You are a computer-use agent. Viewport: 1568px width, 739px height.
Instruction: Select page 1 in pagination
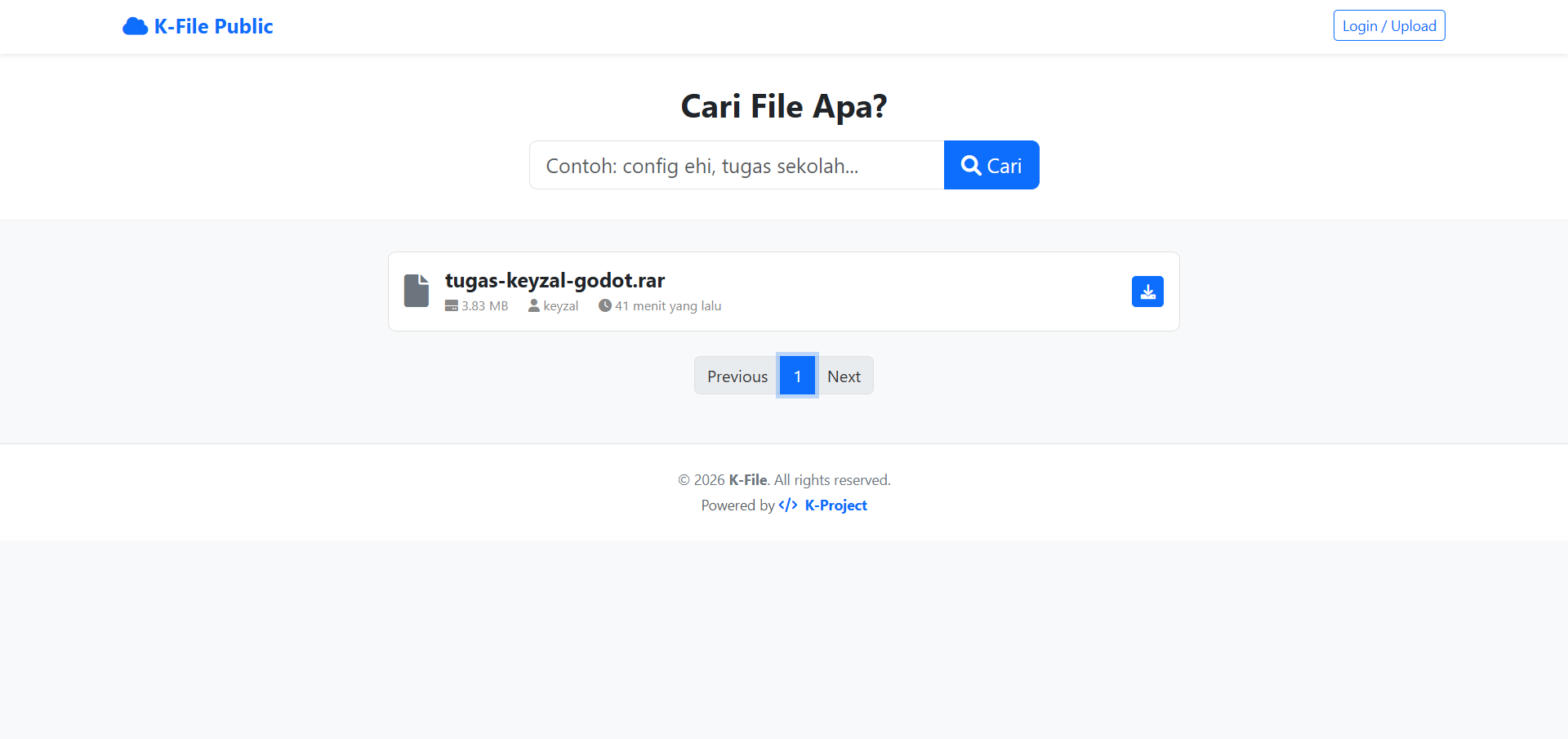coord(797,376)
